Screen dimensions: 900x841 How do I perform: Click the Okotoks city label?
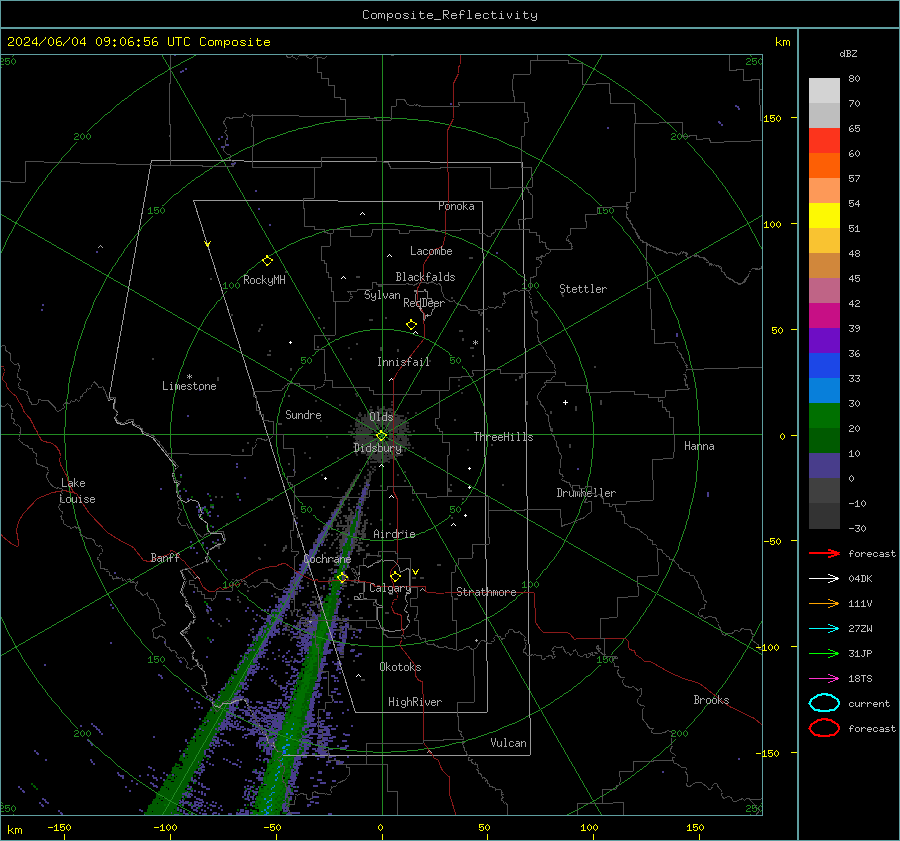[x=400, y=667]
